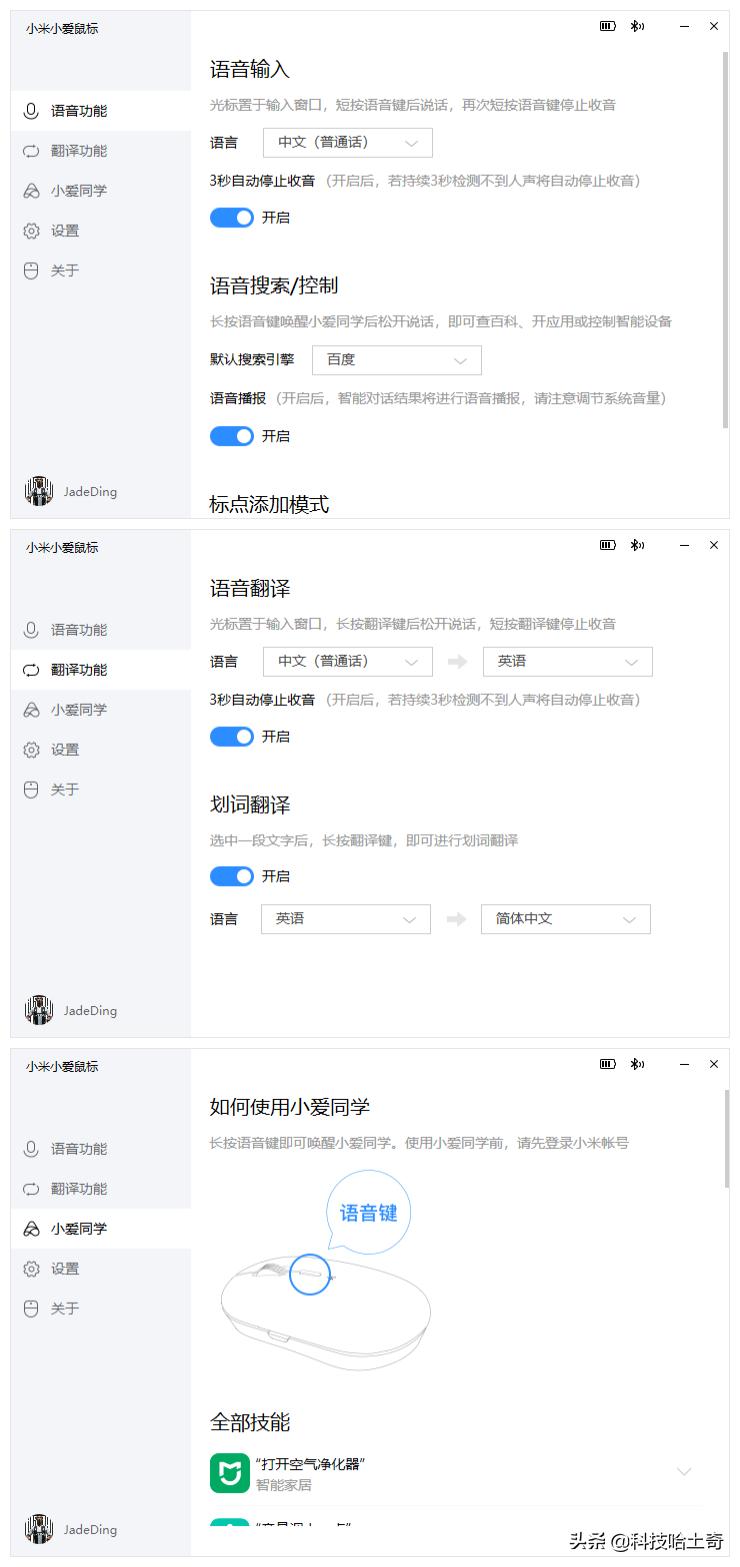Click the JadeDing avatar in the 语音输入 window

[x=39, y=491]
